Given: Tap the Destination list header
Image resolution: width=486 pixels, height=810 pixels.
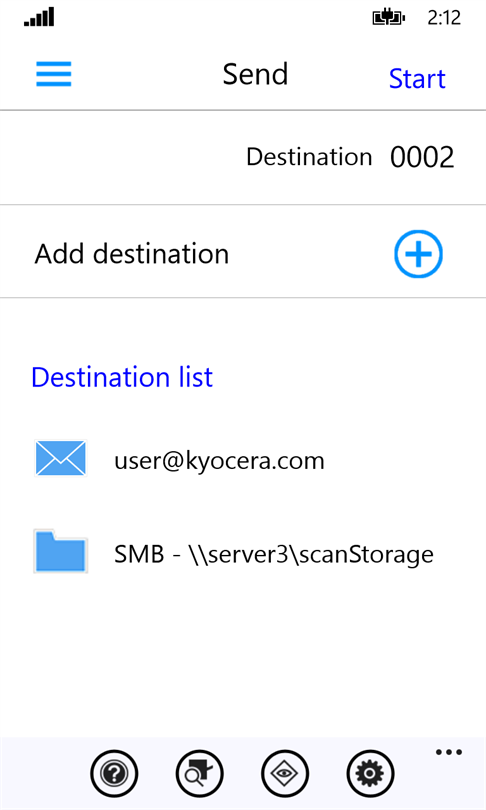Looking at the screenshot, I should [x=122, y=377].
